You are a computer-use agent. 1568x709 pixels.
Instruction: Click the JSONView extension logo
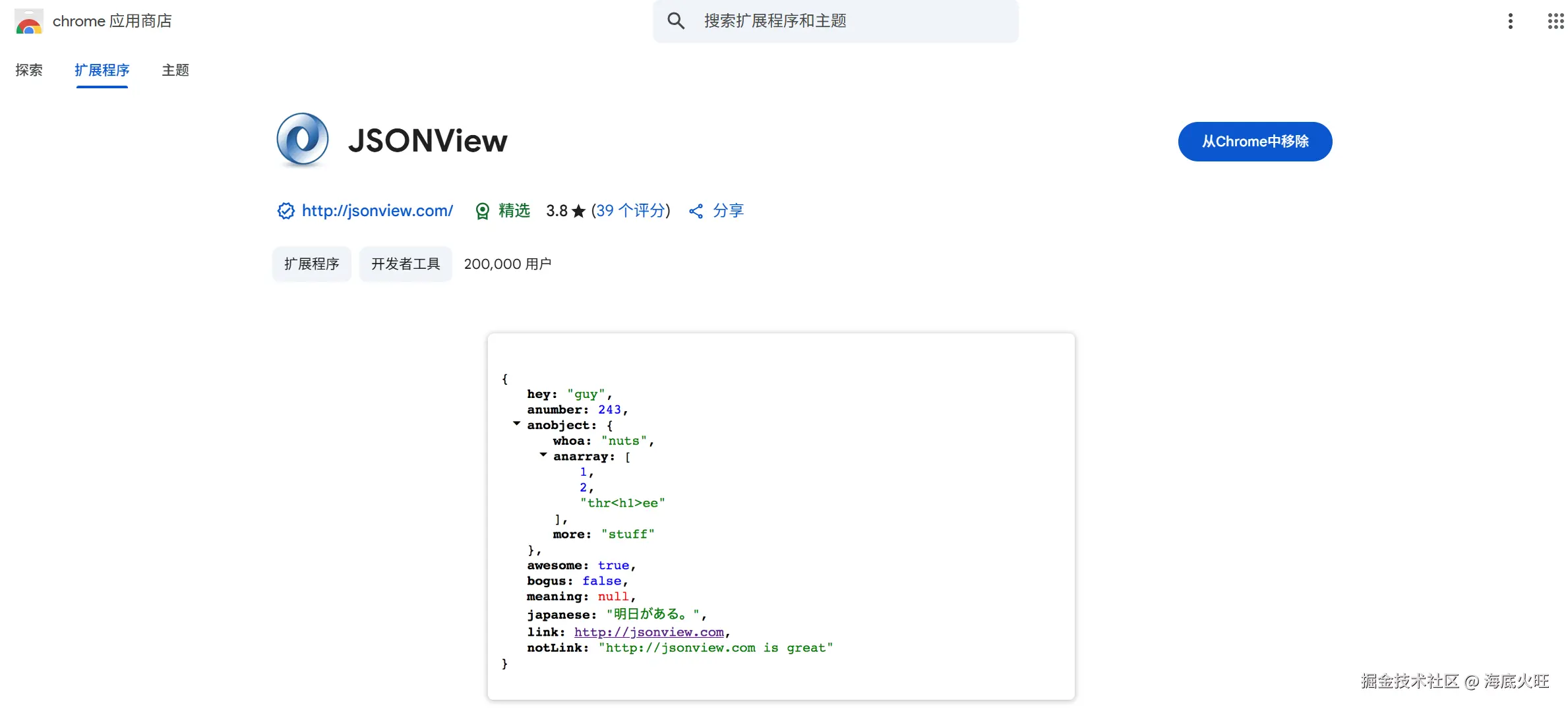tap(303, 139)
